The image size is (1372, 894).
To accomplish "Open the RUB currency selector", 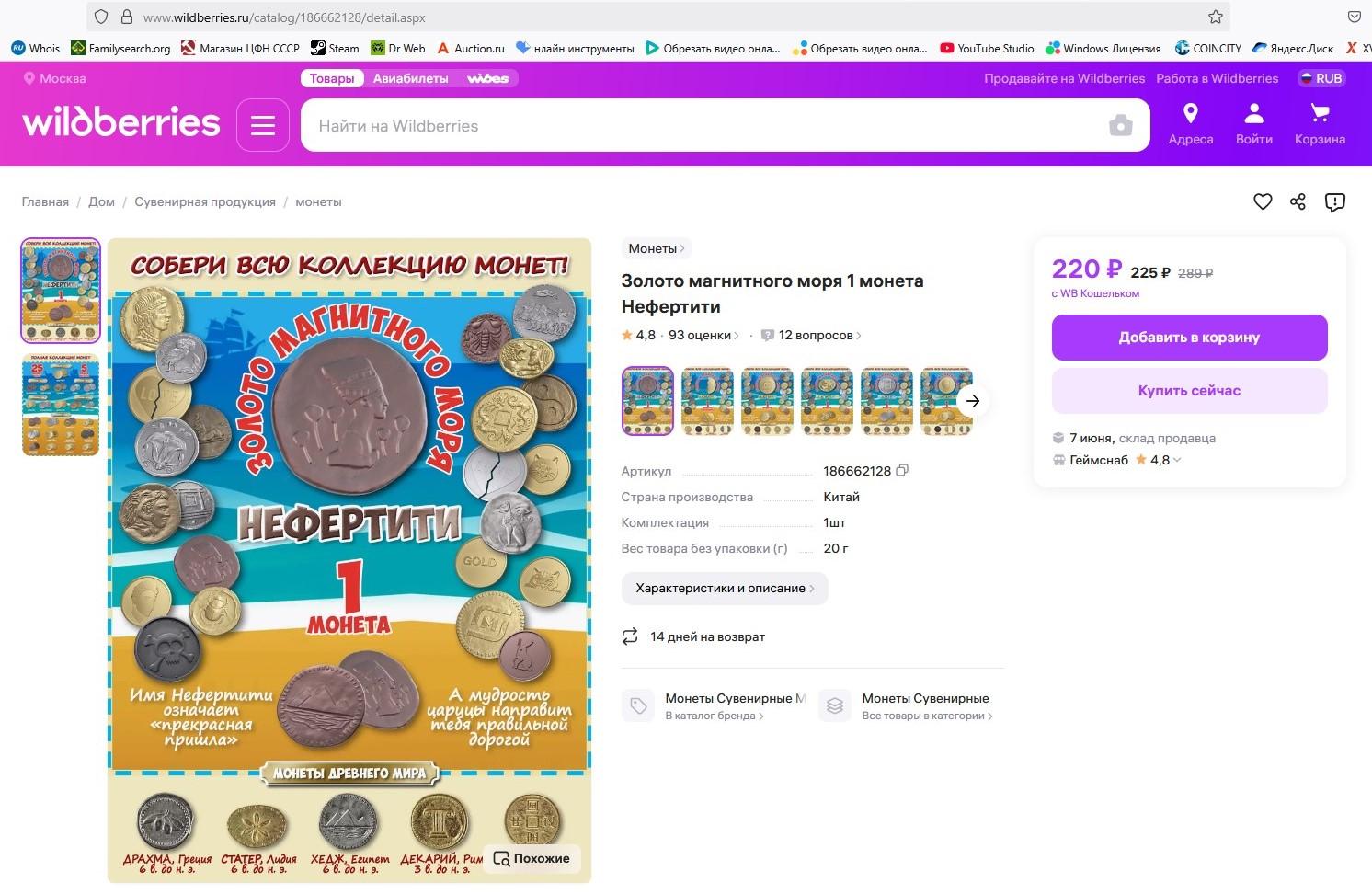I will [1321, 78].
